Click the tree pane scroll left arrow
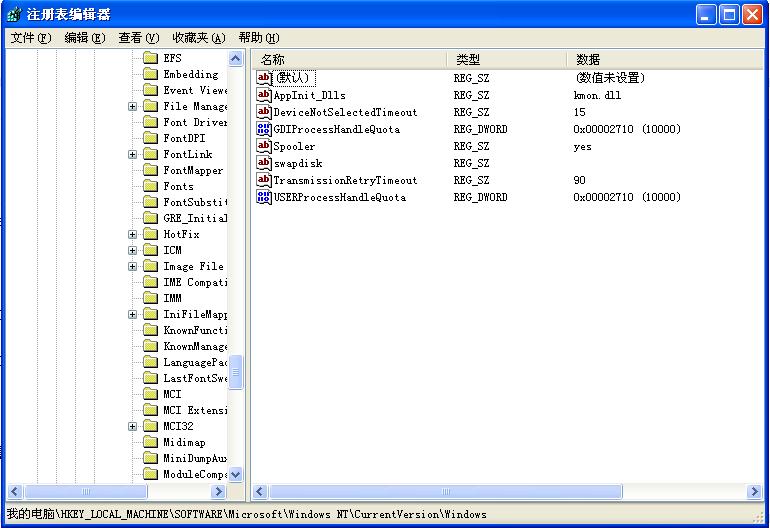Image resolution: width=770 pixels, height=528 pixels. 15,491
